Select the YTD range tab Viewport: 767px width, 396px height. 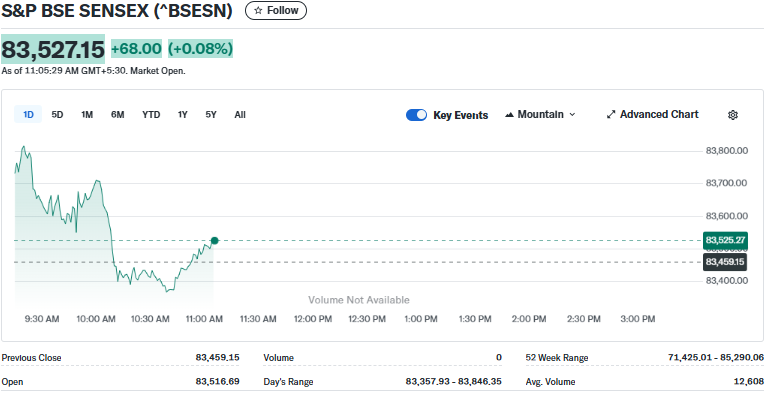tap(151, 114)
